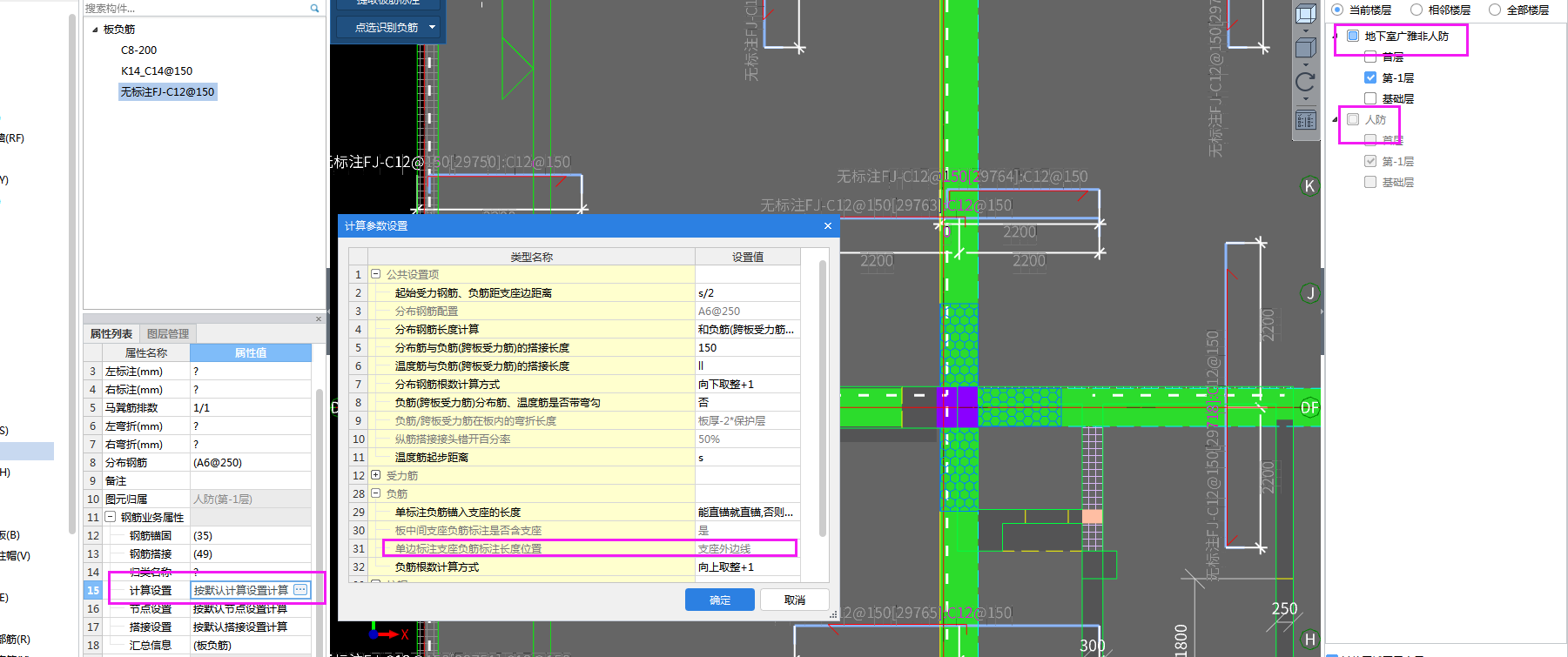This screenshot has width=1568, height=657.
Task: Click 确定 to confirm calculation settings
Action: pos(720,600)
